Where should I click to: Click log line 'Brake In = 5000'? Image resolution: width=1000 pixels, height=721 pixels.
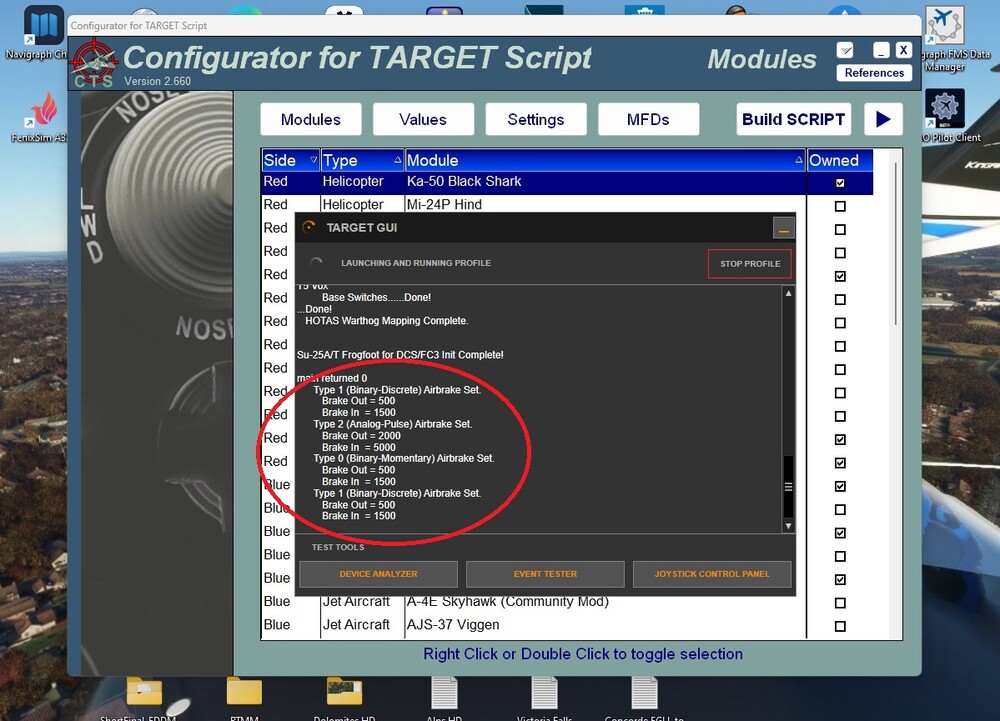(358, 448)
